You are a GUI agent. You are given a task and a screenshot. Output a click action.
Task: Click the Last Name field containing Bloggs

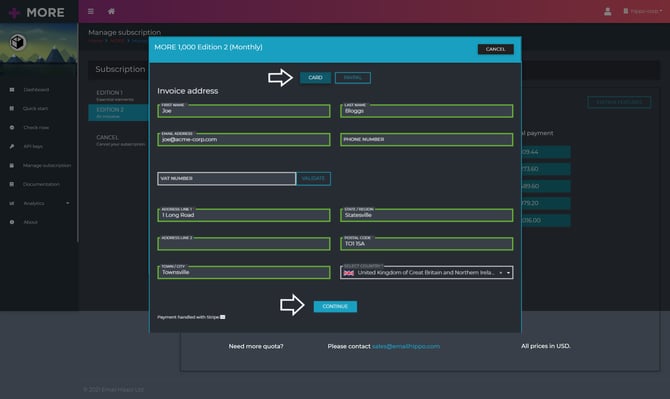click(426, 111)
